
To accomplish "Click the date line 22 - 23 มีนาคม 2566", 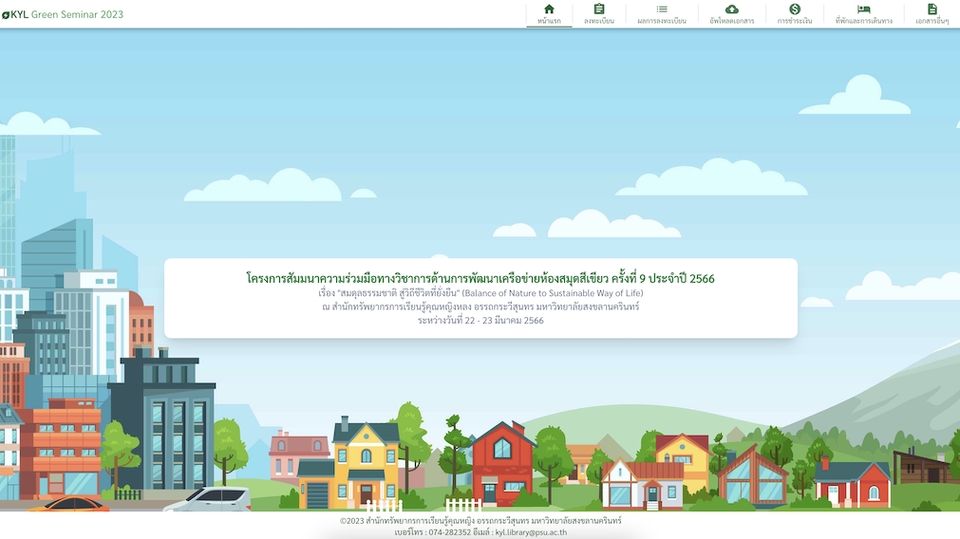I will pyautogui.click(x=481, y=320).
